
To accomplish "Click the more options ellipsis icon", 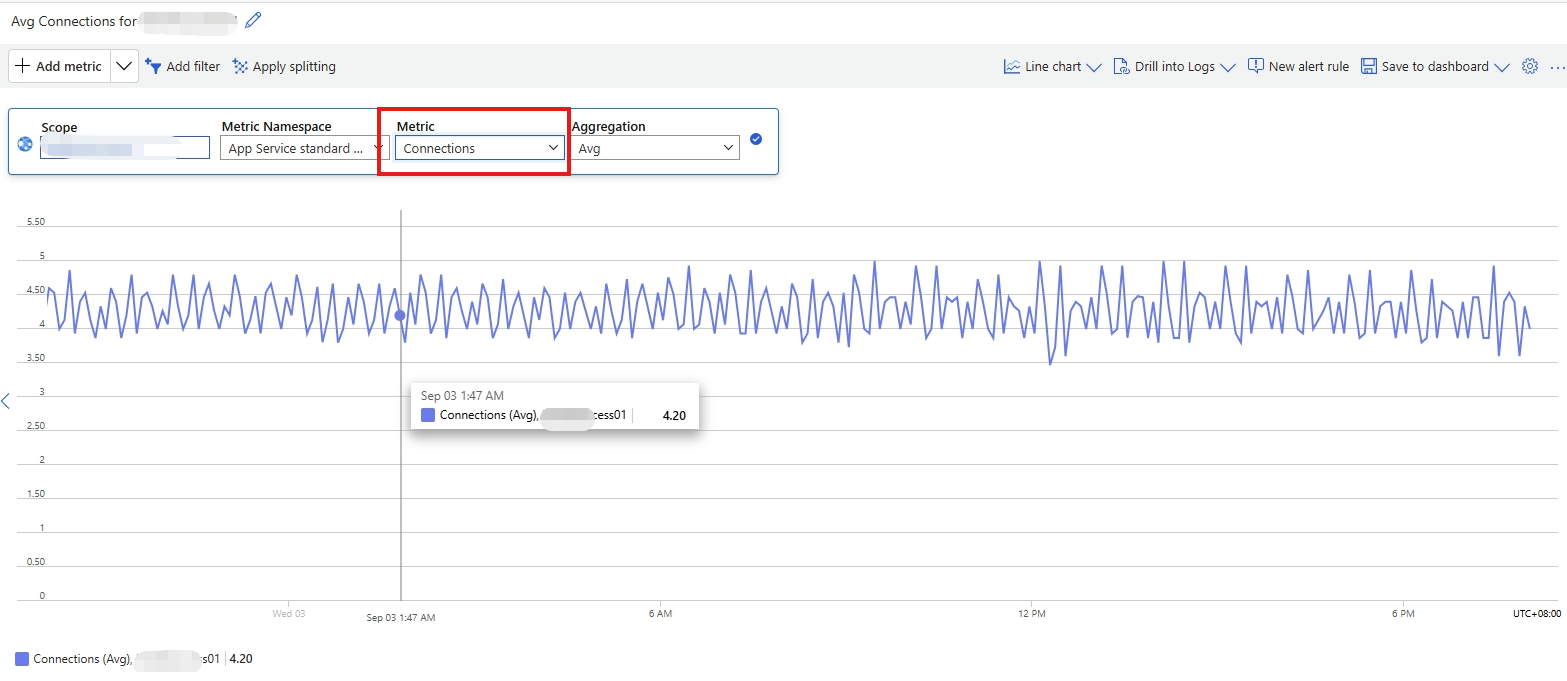I will click(x=1557, y=66).
